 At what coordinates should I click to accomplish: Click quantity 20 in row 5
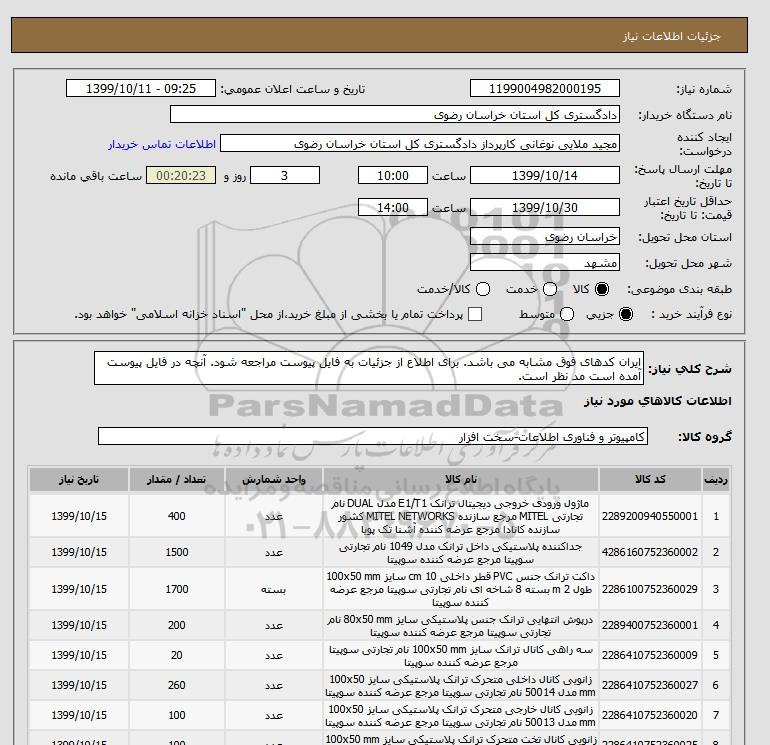(x=177, y=655)
